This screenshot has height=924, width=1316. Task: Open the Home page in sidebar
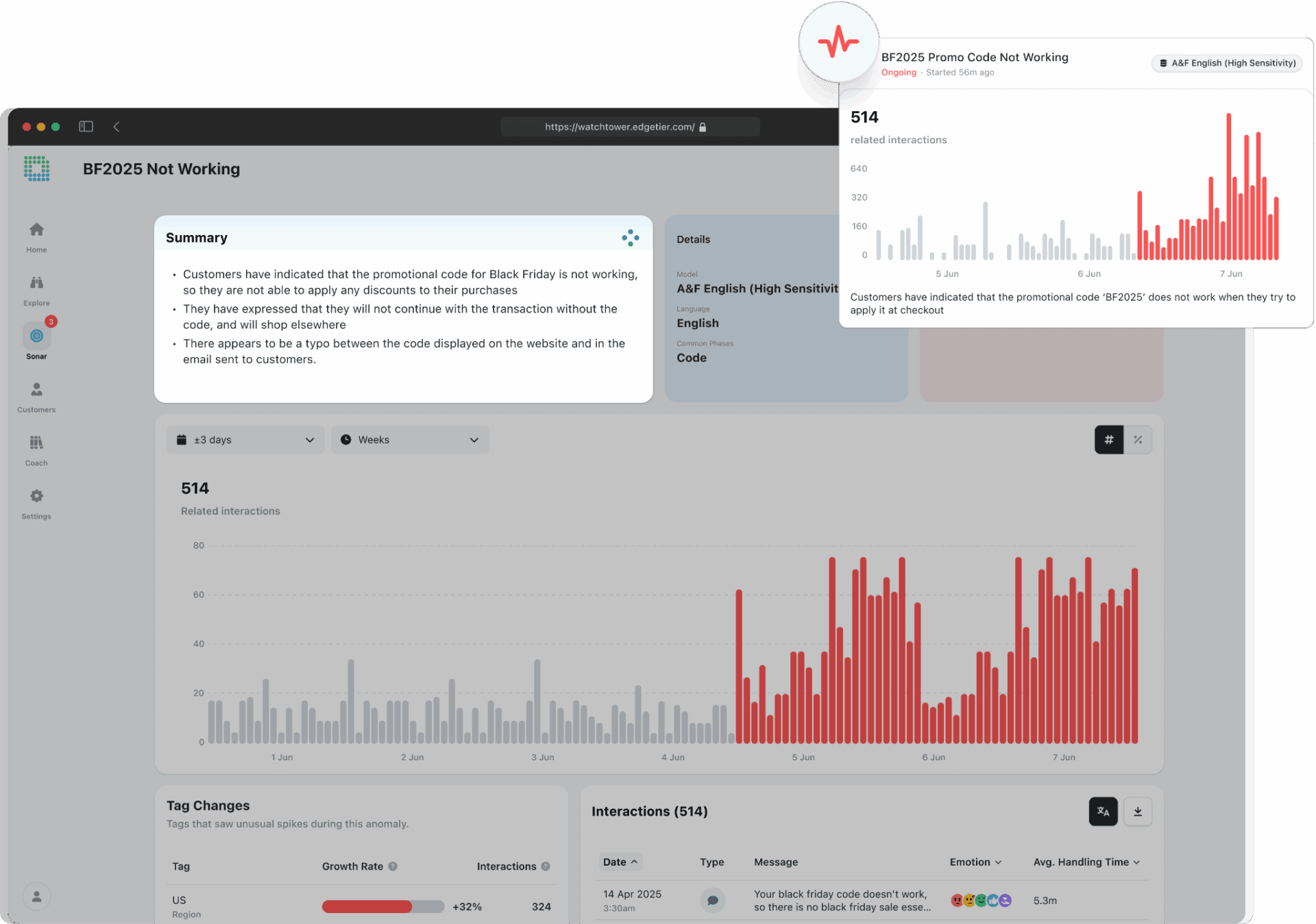pyautogui.click(x=36, y=237)
